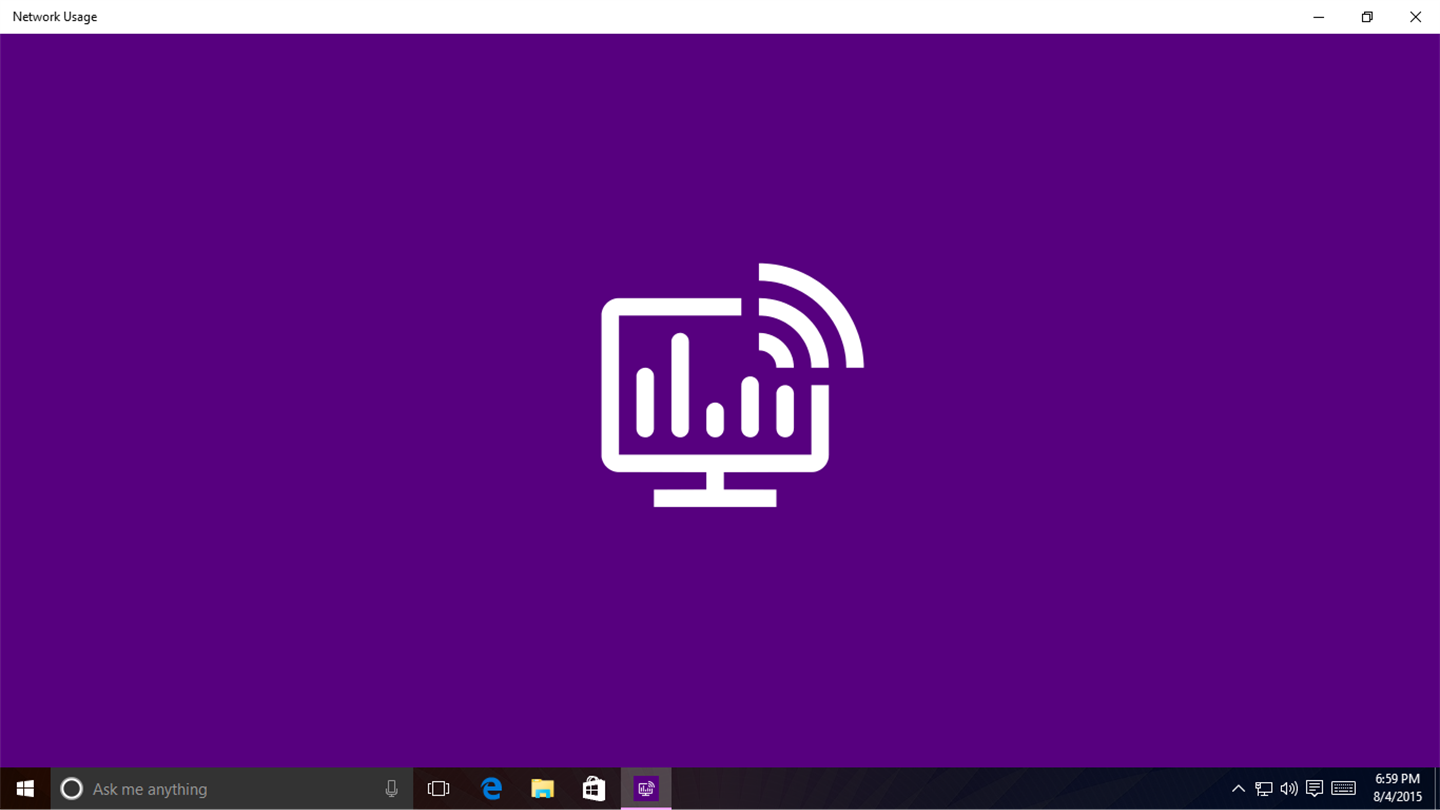
Task: Close the Network Usage window
Action: [x=1415, y=17]
